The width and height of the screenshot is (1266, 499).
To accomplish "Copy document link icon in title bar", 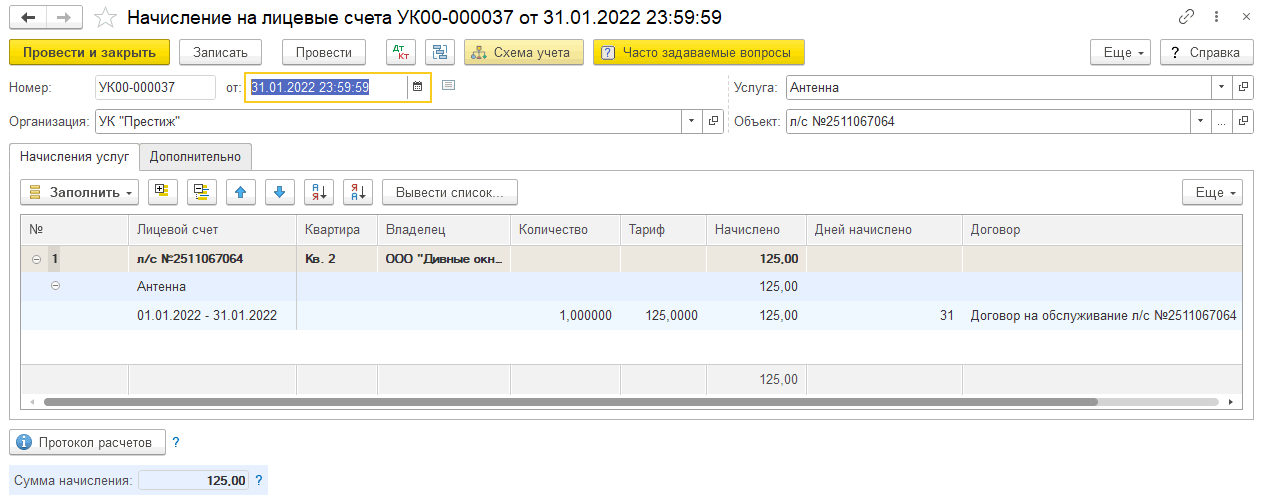I will (1187, 18).
